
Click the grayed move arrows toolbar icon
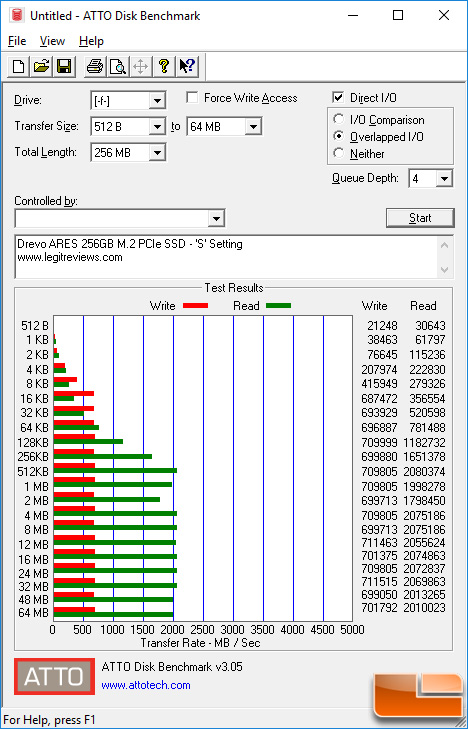coord(140,66)
